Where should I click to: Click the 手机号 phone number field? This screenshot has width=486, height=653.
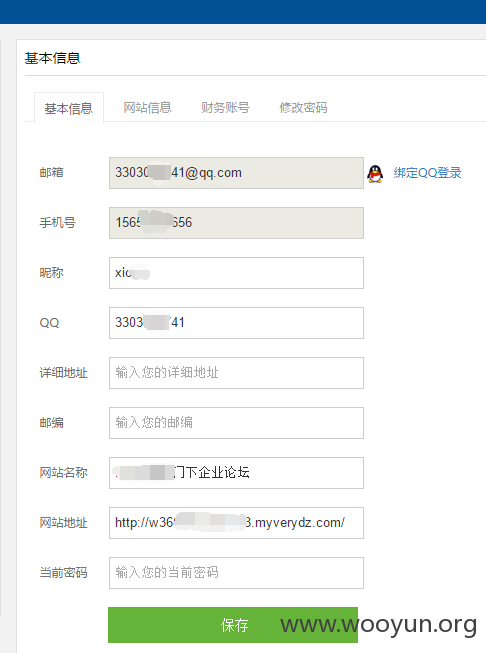[236, 223]
